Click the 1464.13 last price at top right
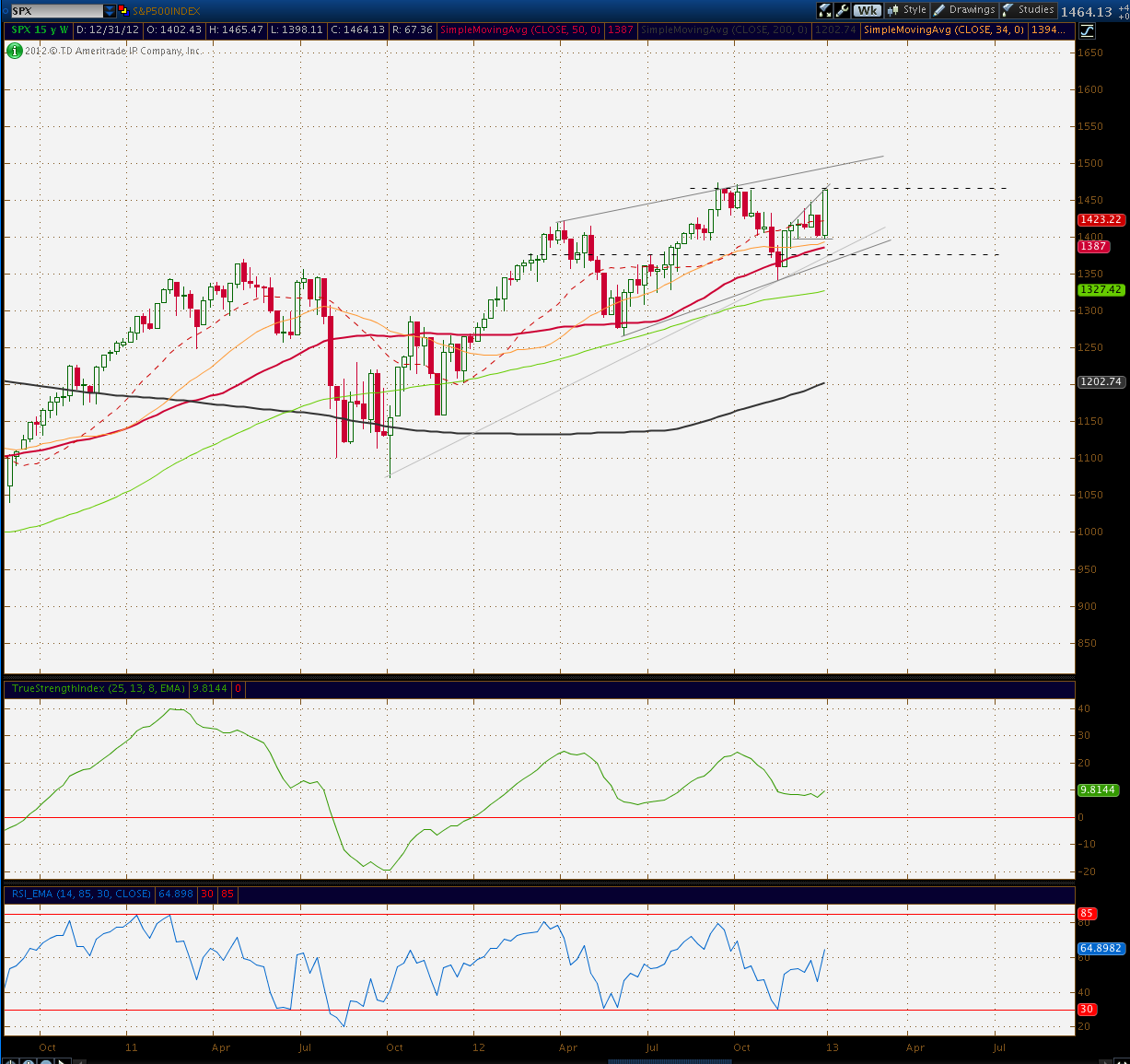 click(1087, 12)
